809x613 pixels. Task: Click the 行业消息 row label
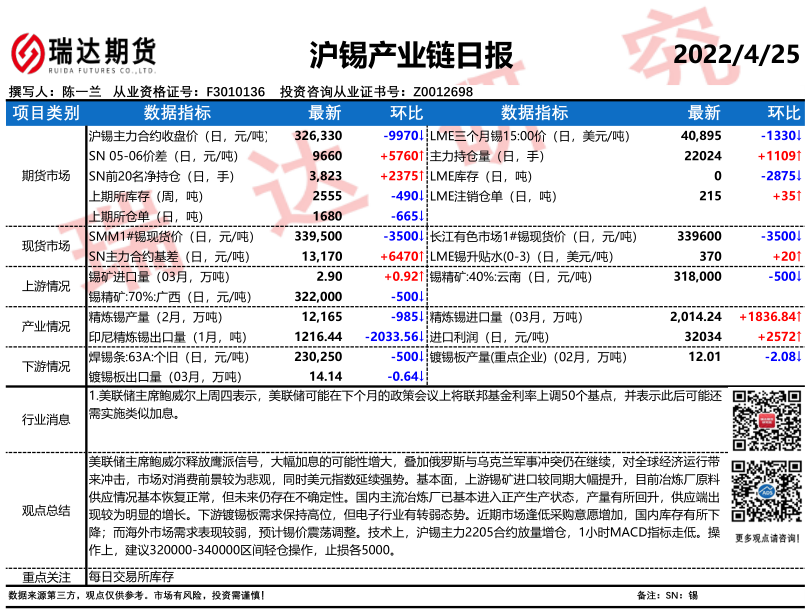click(x=46, y=420)
